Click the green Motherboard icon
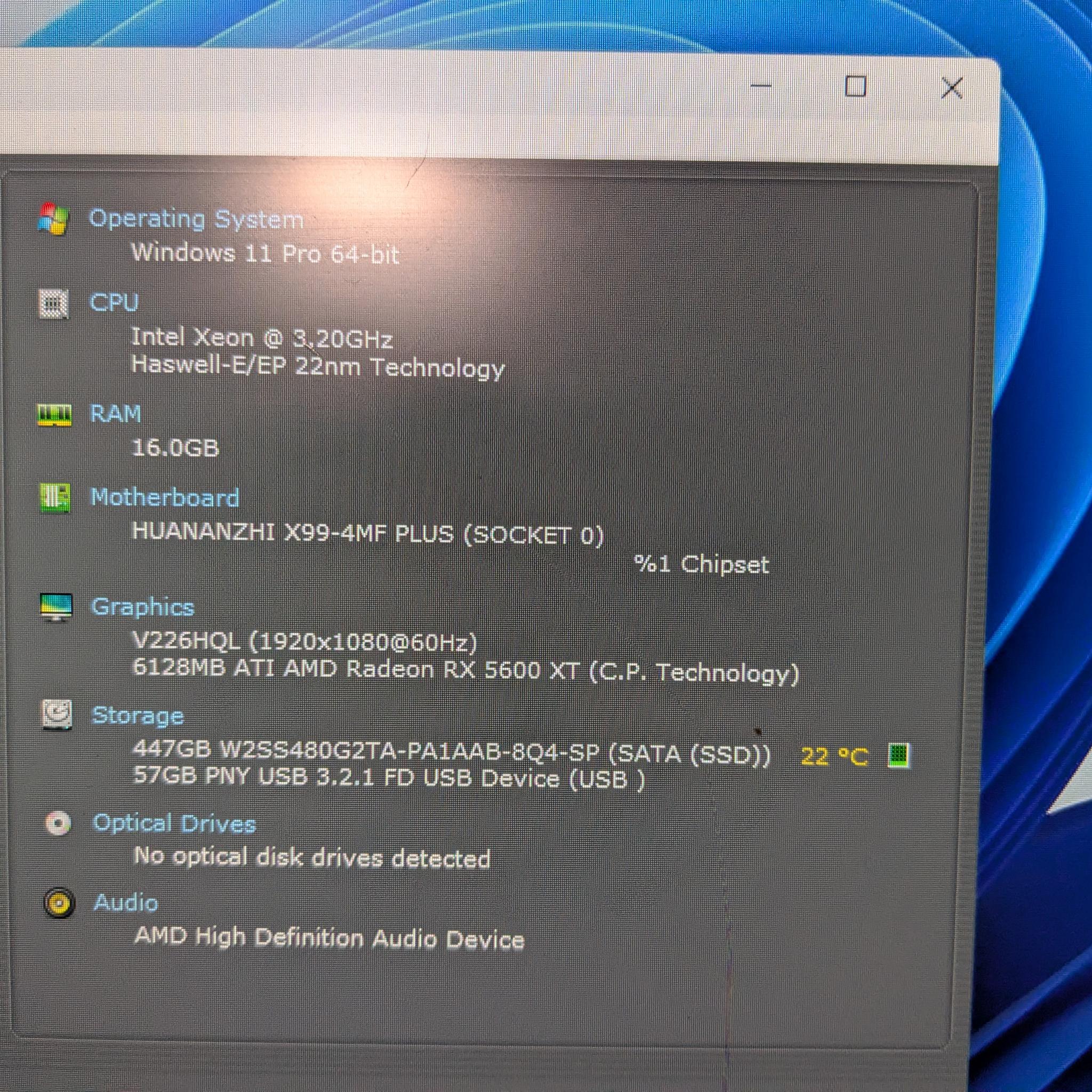This screenshot has width=1092, height=1092. [55, 497]
